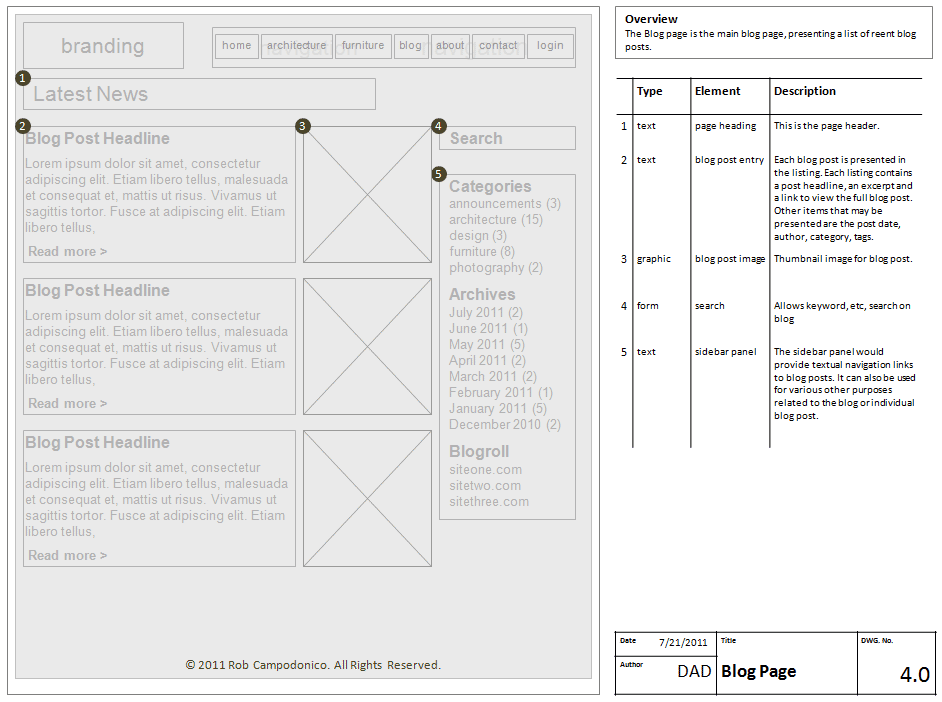Click the Search form field
The image size is (942, 702).
pyautogui.click(x=507, y=138)
